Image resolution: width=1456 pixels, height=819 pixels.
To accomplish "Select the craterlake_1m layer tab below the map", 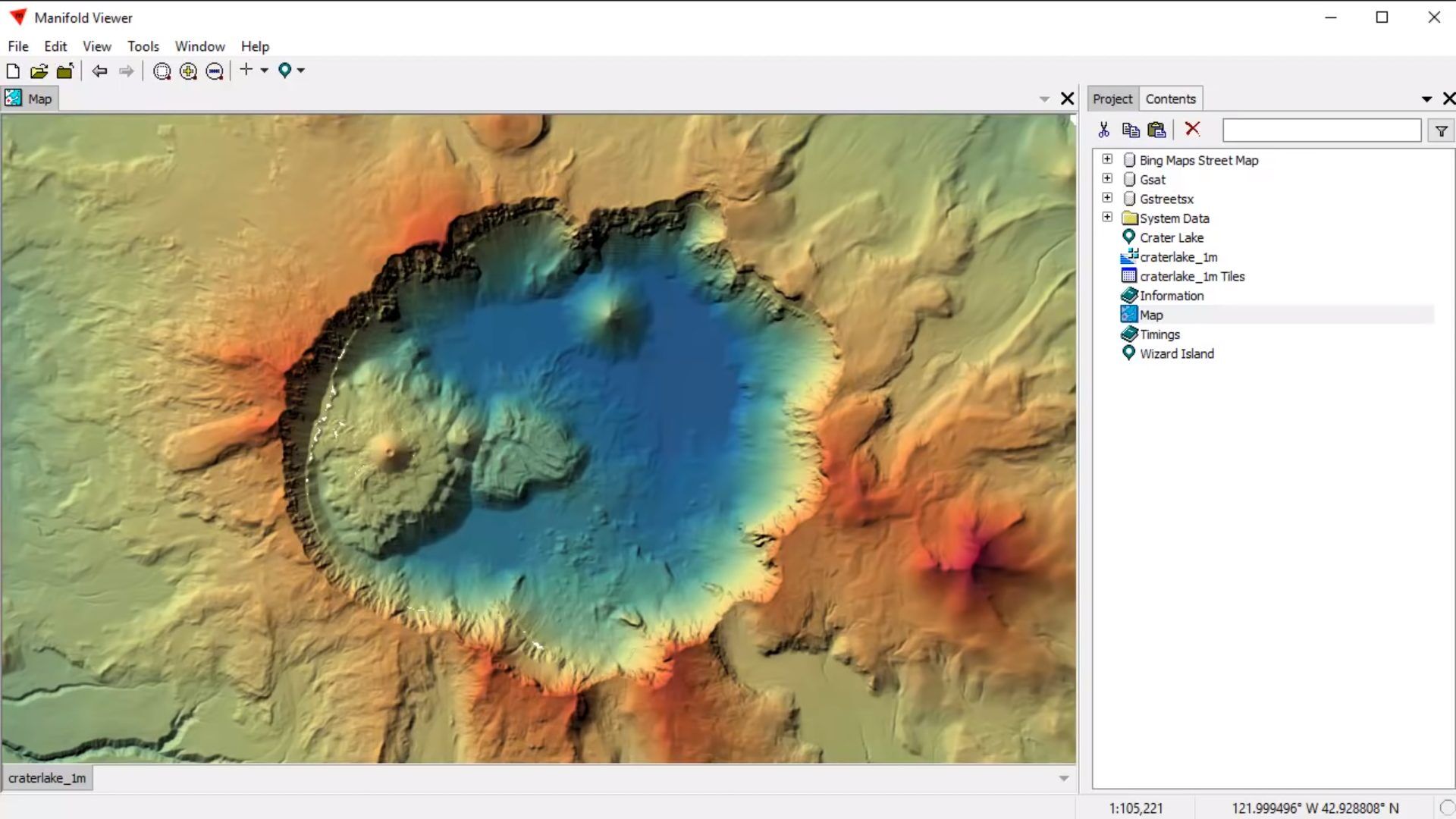I will point(47,777).
